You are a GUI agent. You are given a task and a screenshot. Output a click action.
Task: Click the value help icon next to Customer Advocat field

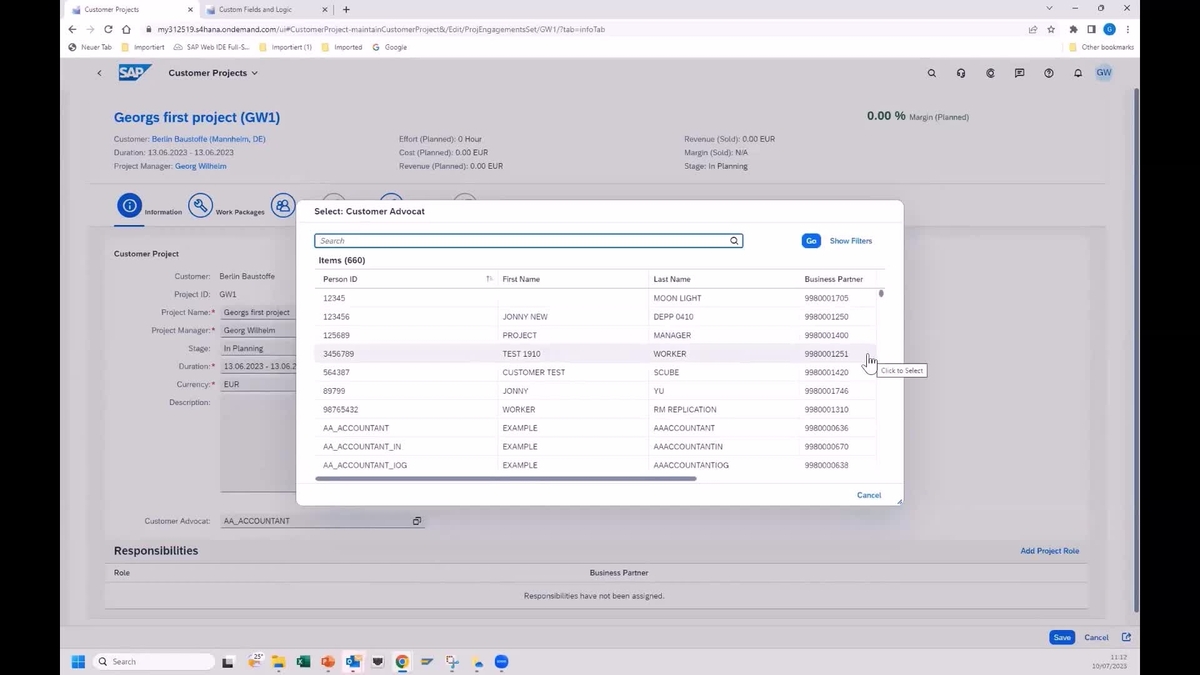417,520
